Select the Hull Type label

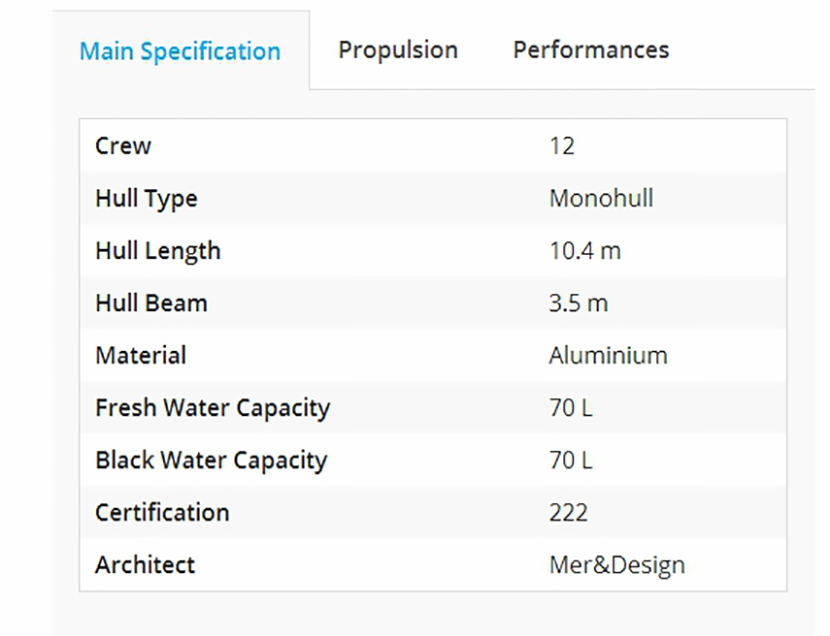pos(146,198)
